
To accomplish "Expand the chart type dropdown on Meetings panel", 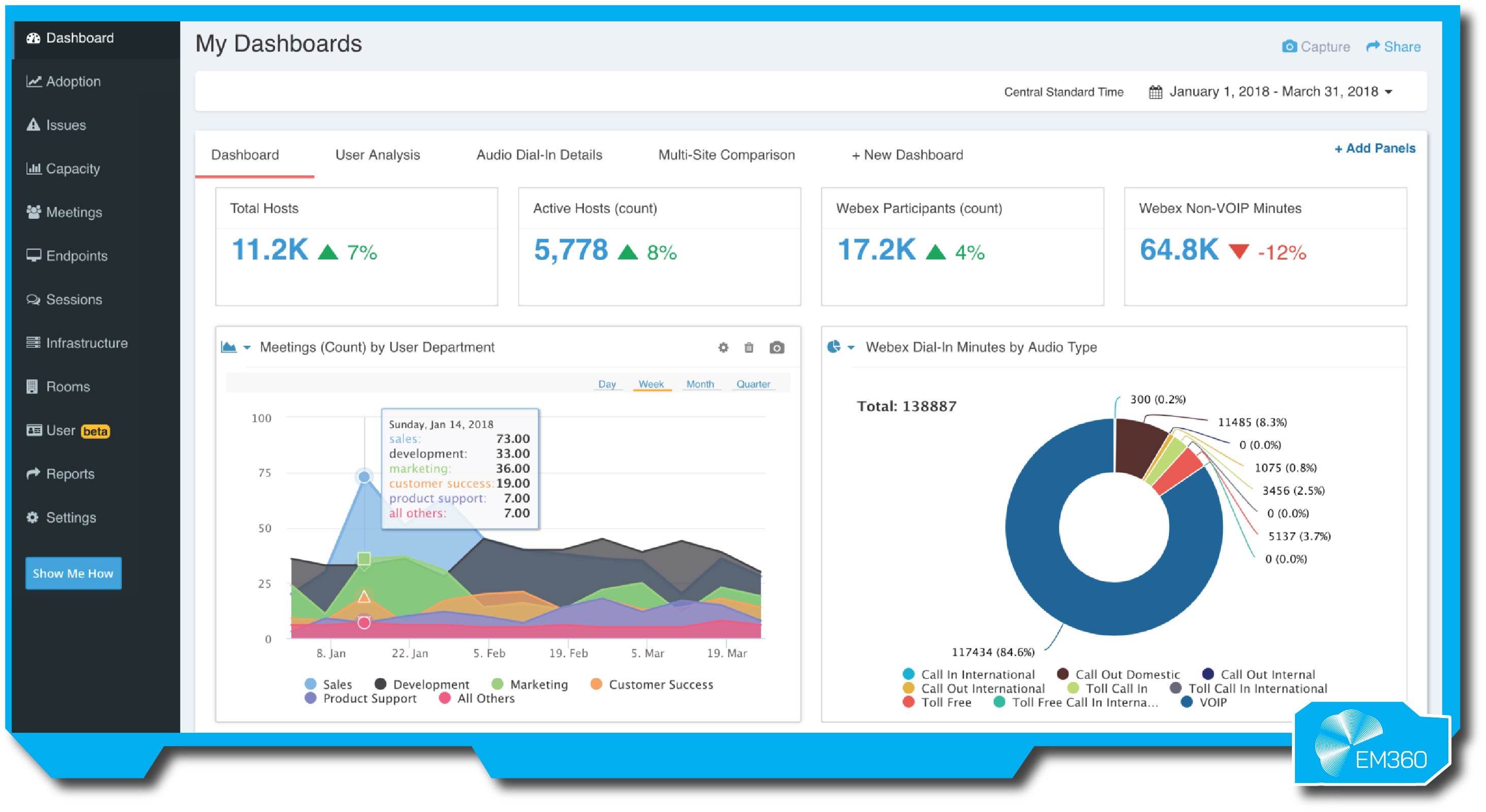I will [248, 347].
